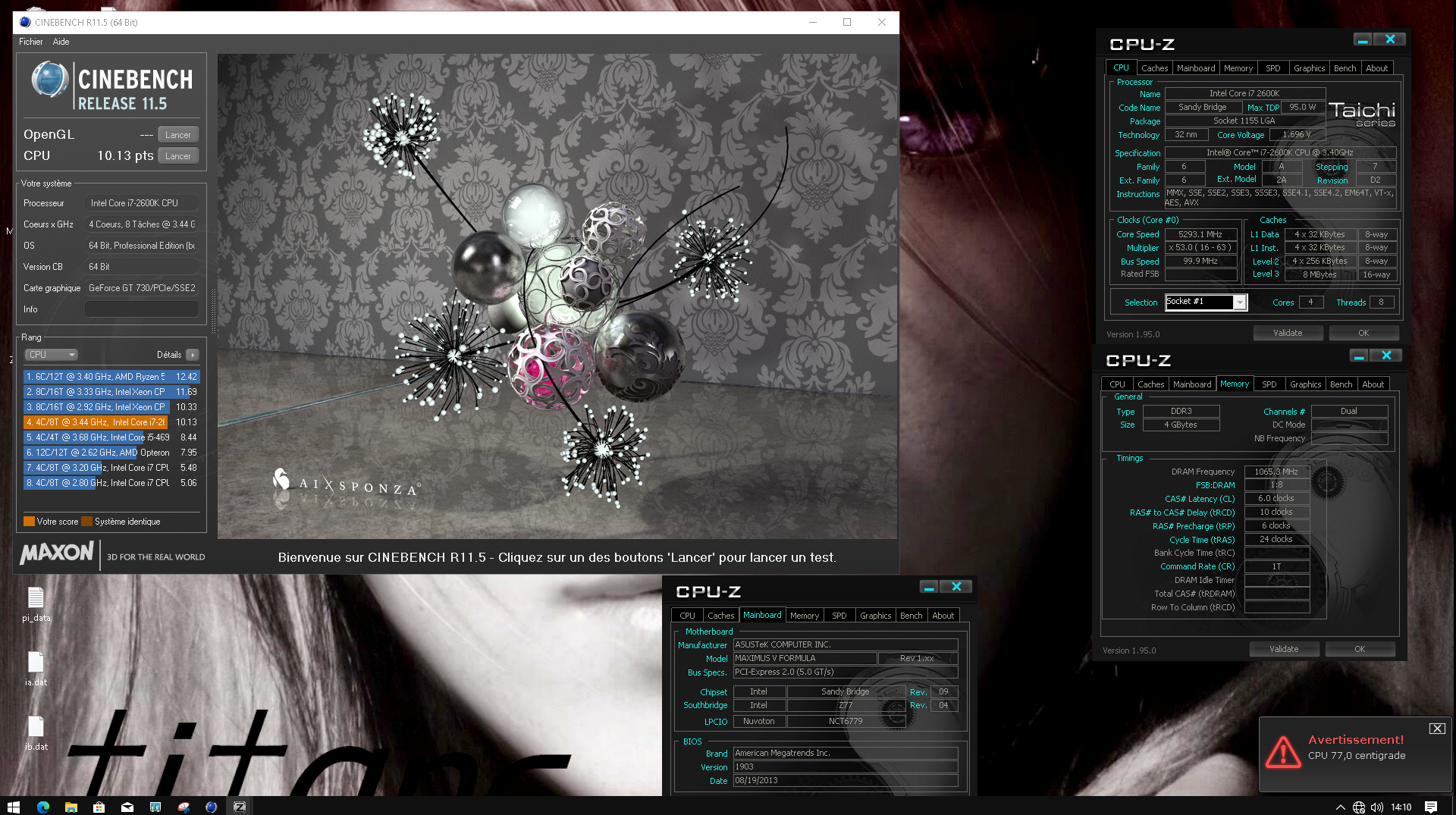Select ranking row 7 scoring 5.48
The height and width of the screenshot is (815, 1456).
pyautogui.click(x=111, y=467)
